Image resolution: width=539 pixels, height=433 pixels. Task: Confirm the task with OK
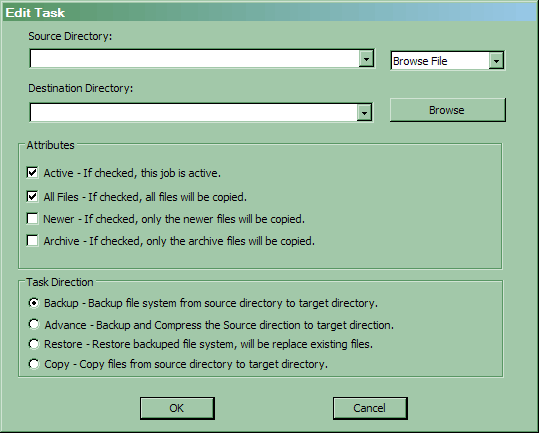click(x=177, y=408)
